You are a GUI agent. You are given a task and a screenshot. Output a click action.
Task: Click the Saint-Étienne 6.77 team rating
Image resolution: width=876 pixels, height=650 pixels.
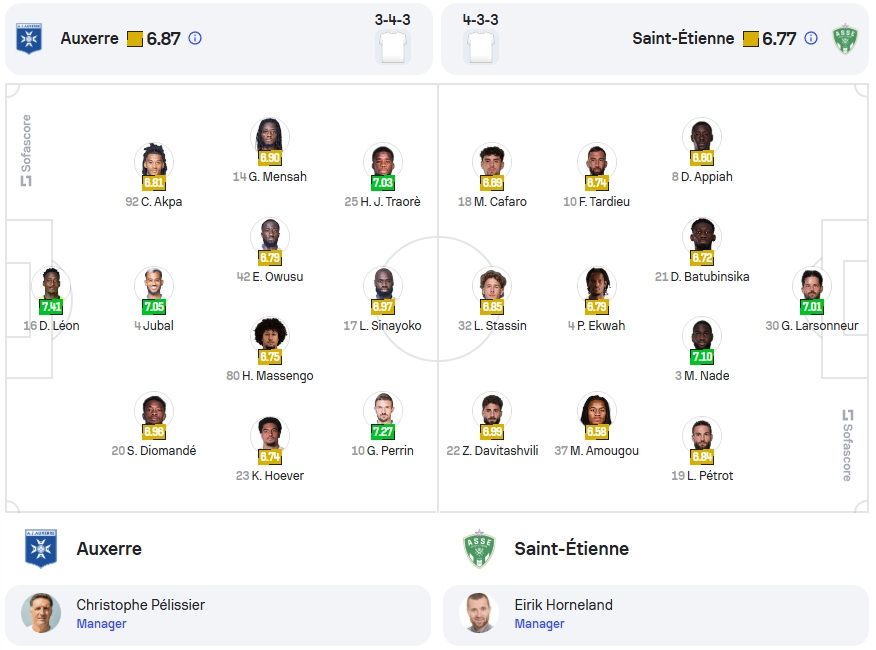tap(779, 39)
